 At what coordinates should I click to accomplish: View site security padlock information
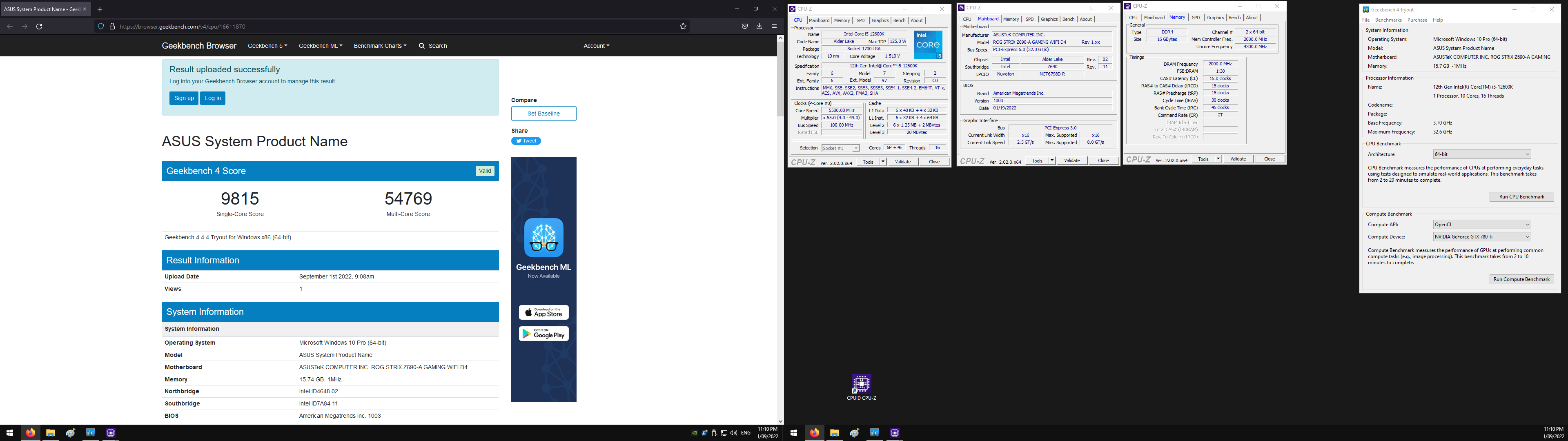tap(112, 26)
